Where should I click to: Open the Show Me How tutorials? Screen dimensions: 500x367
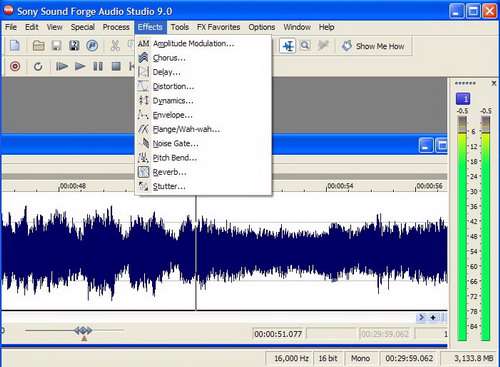tap(373, 46)
